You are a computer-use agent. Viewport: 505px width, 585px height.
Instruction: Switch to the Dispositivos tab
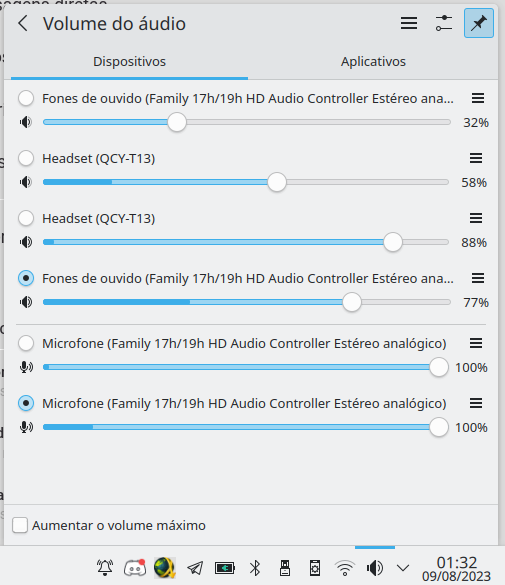click(129, 62)
